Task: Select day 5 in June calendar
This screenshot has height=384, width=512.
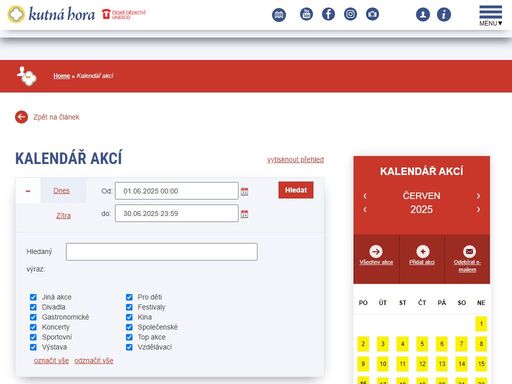Action: point(422,344)
